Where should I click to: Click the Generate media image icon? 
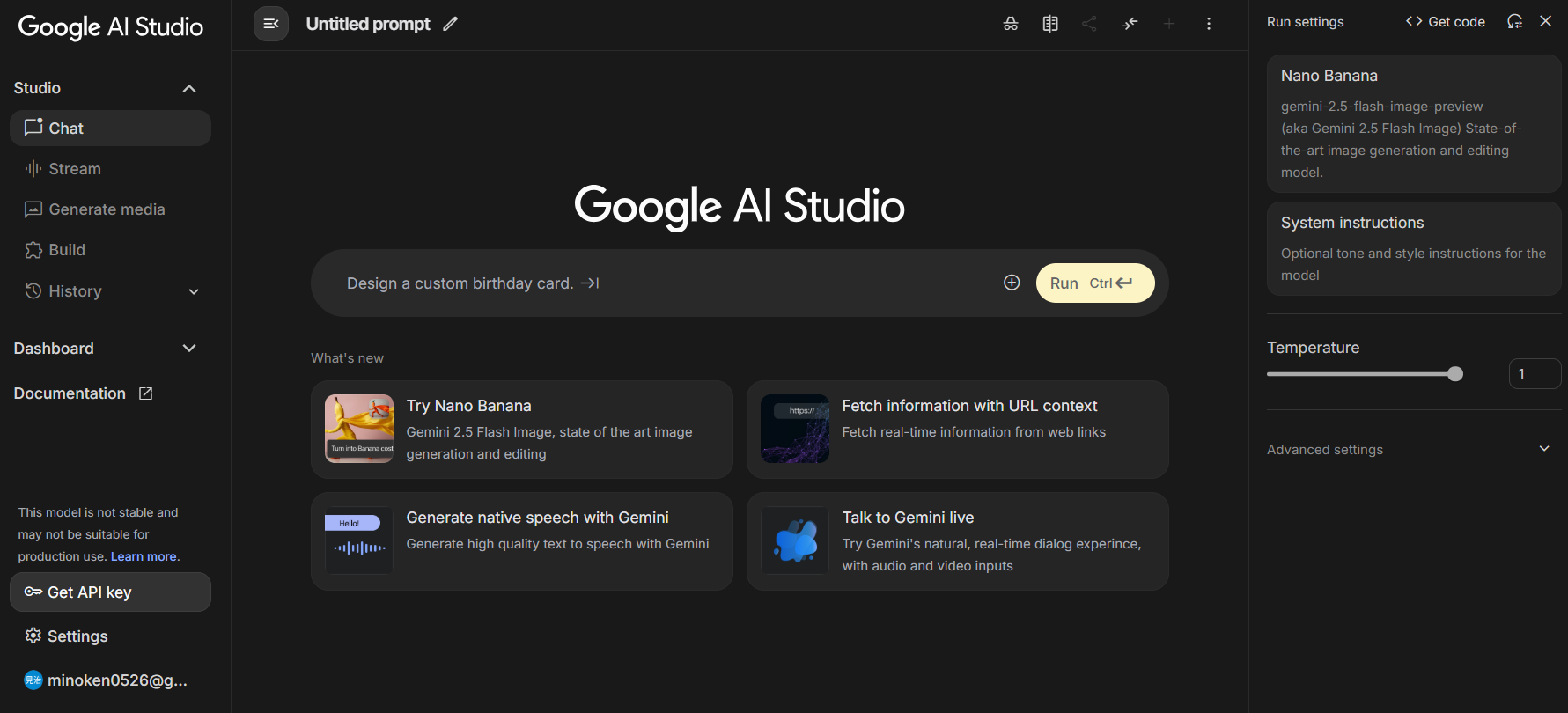click(33, 209)
